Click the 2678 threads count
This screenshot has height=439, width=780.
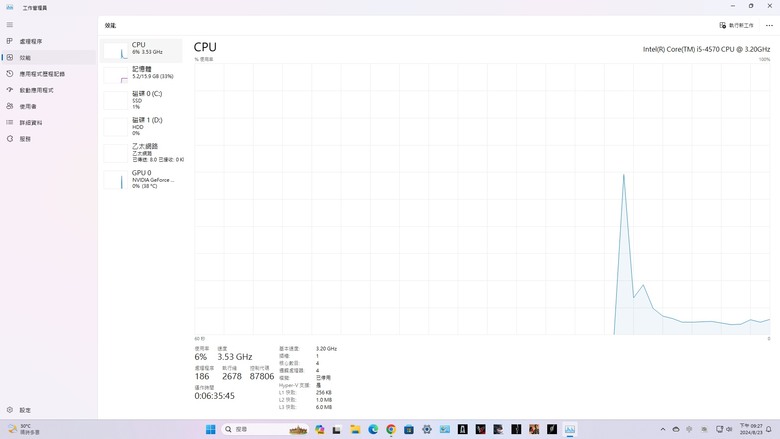tap(232, 376)
